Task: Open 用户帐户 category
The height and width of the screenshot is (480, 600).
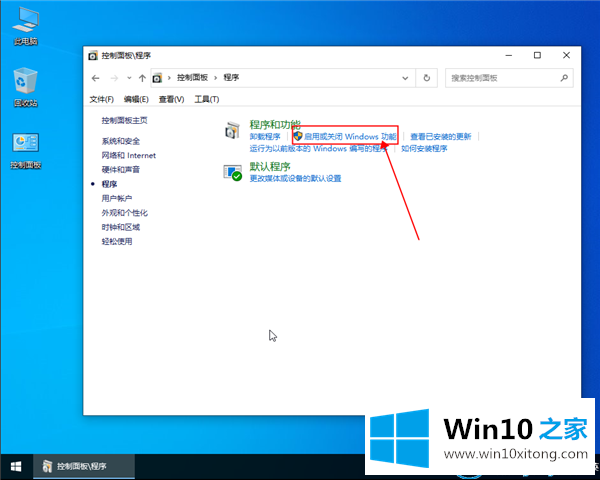Action: point(117,198)
